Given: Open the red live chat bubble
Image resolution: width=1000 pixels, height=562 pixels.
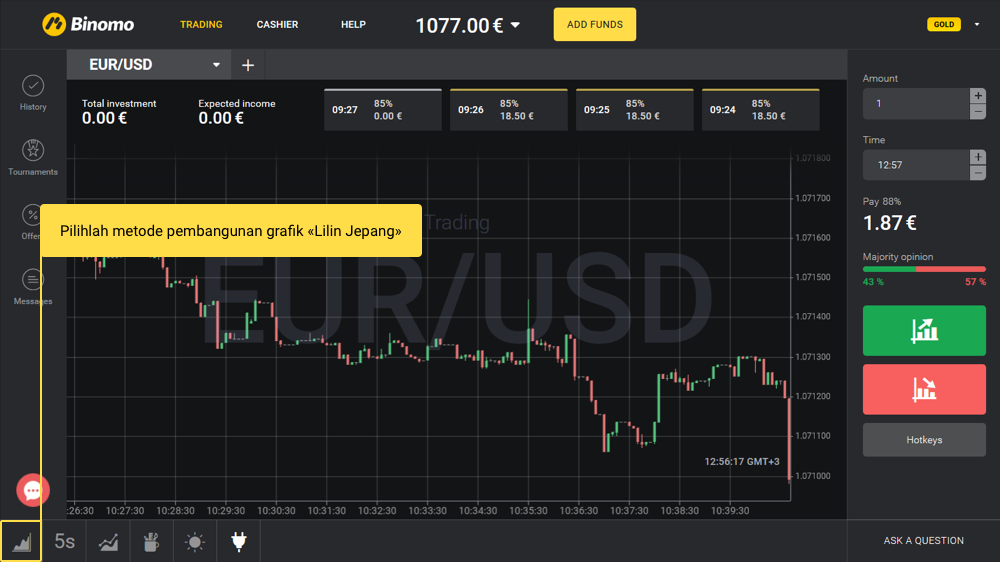Looking at the screenshot, I should (33, 490).
